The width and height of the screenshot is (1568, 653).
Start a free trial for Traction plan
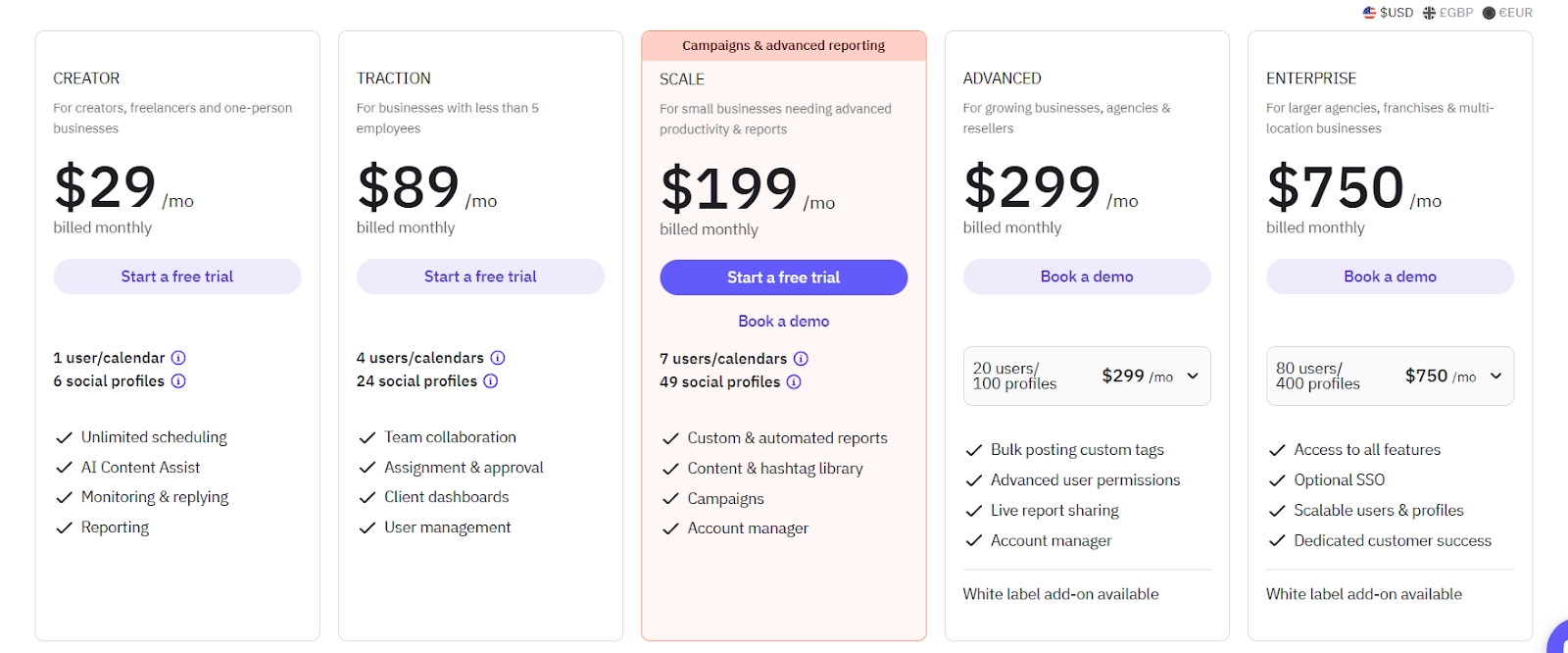pyautogui.click(x=480, y=276)
